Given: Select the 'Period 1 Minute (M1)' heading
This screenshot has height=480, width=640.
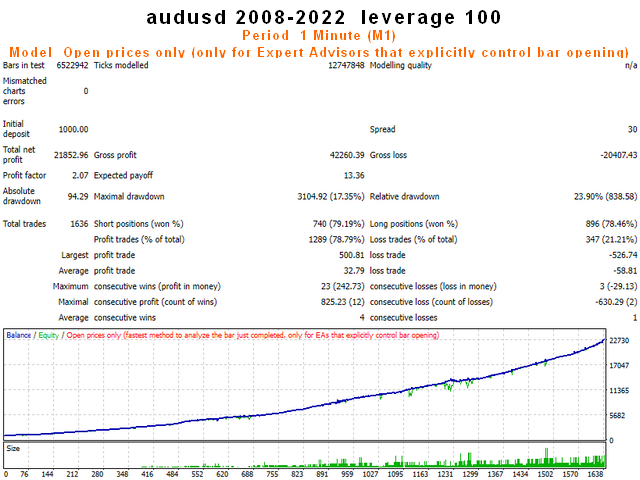Looking at the screenshot, I should (319, 36).
